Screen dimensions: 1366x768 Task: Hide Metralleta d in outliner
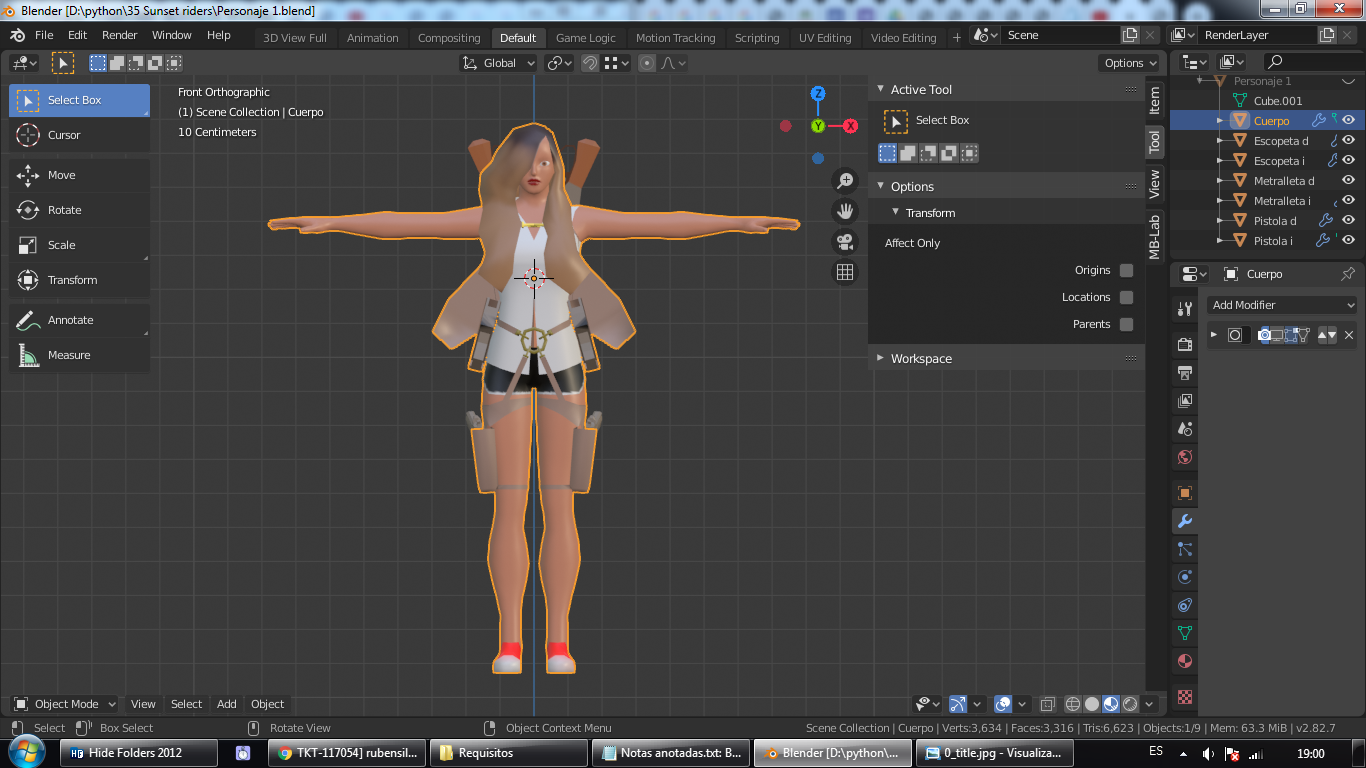pyautogui.click(x=1349, y=180)
